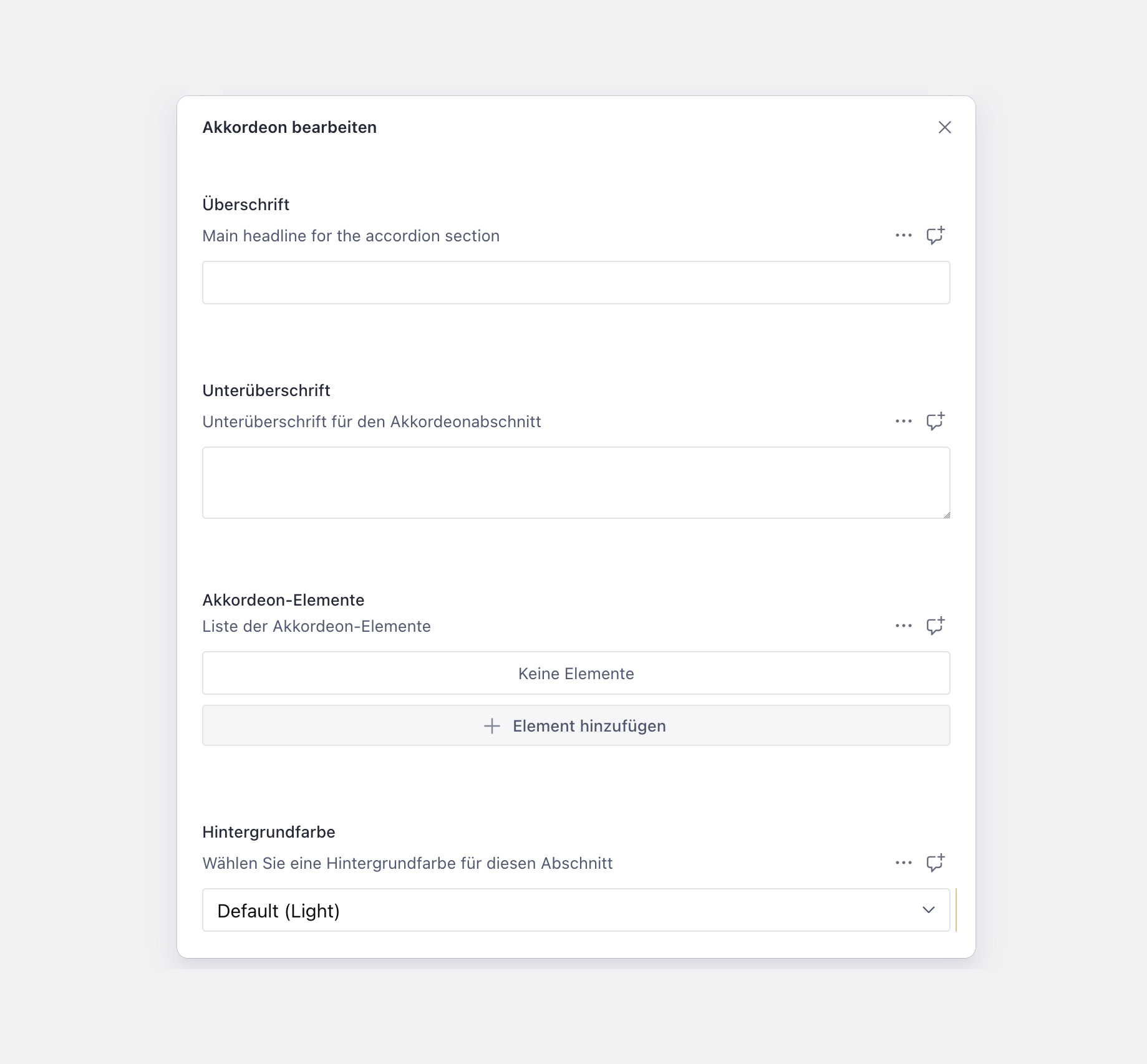Click the Hintergrundfarbe field label
Screen dimensions: 1147x1064
[269, 832]
